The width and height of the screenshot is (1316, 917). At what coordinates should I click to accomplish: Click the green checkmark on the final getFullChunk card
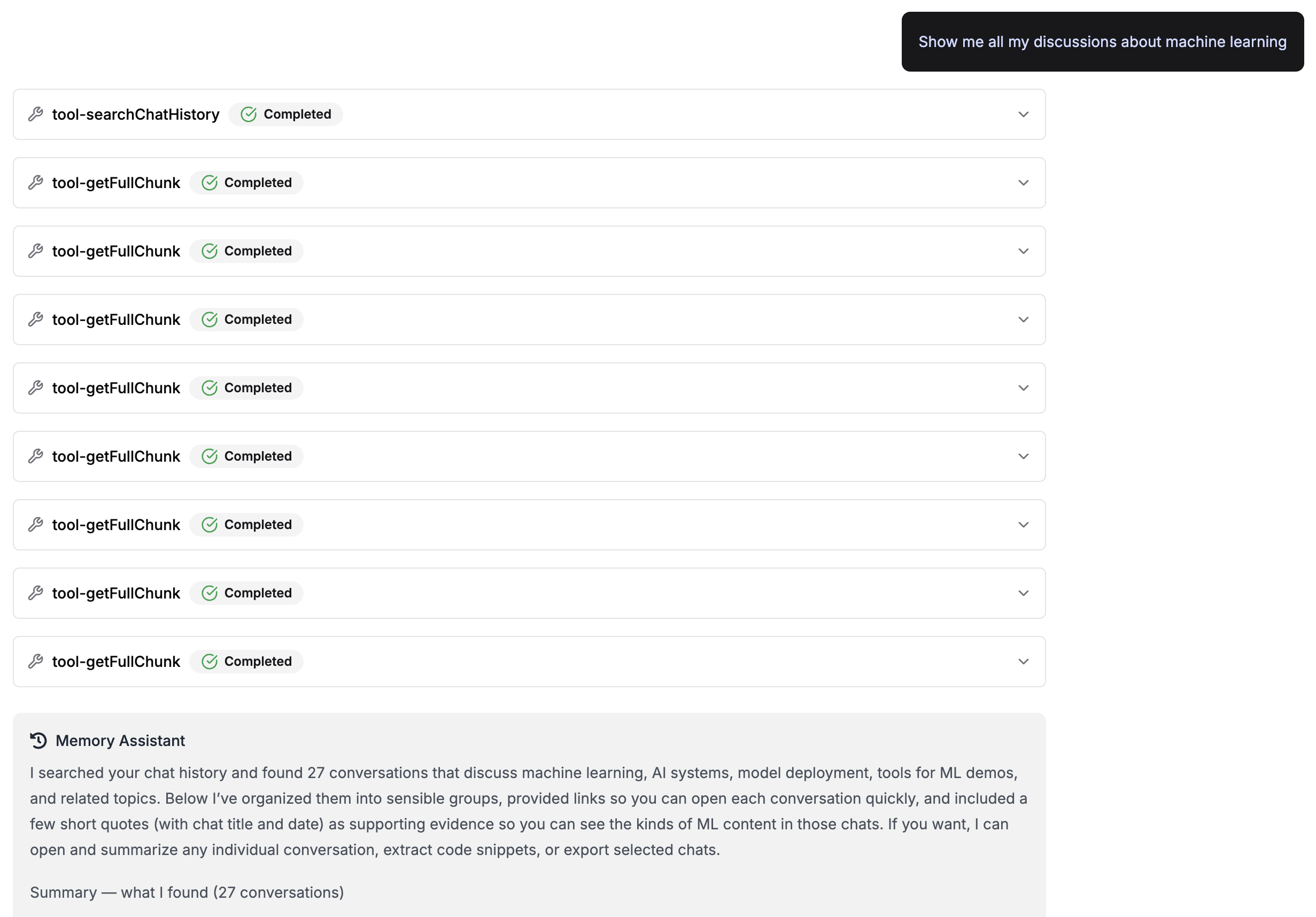point(210,662)
